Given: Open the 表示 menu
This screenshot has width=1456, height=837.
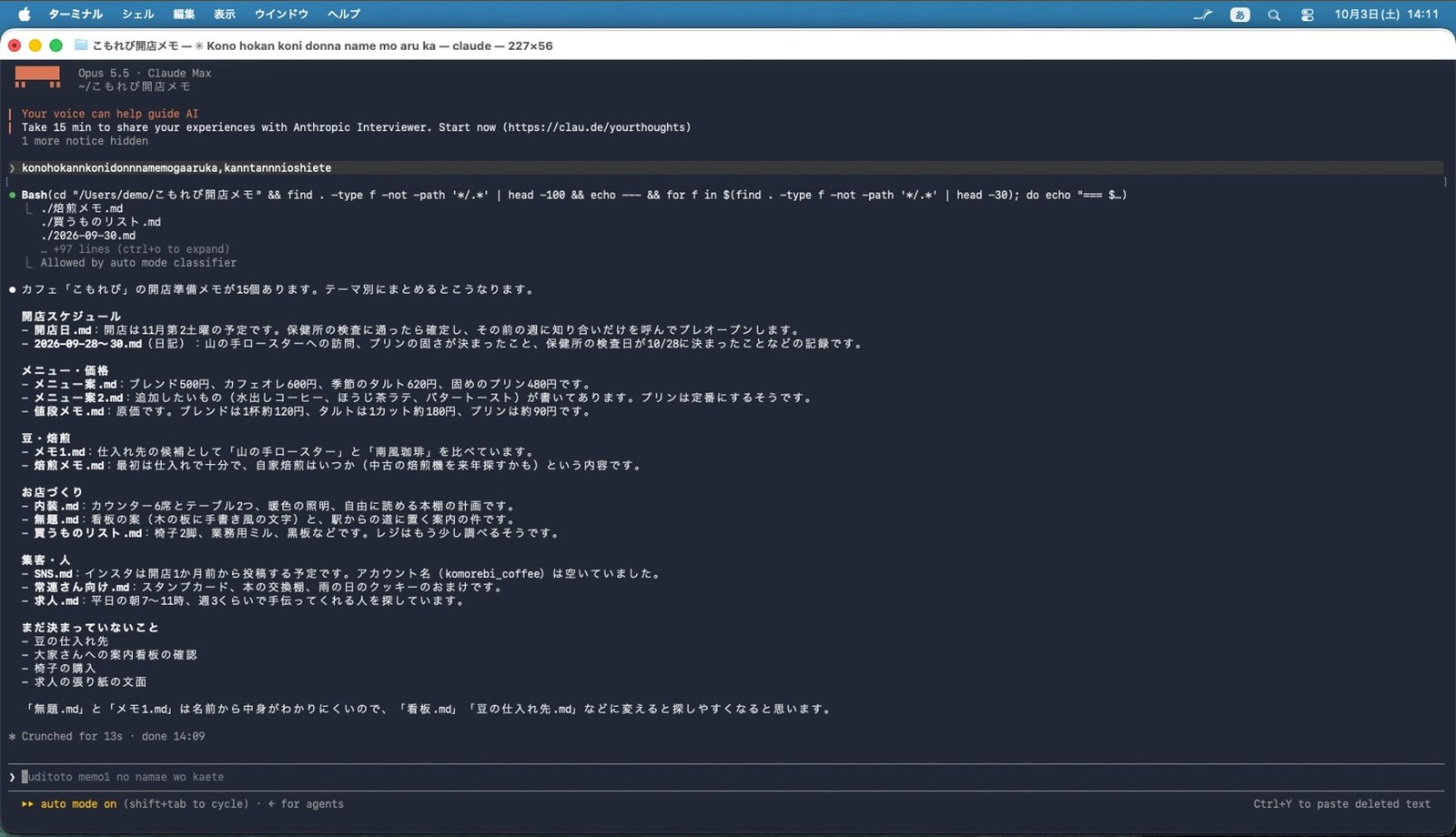Looking at the screenshot, I should pyautogui.click(x=224, y=14).
